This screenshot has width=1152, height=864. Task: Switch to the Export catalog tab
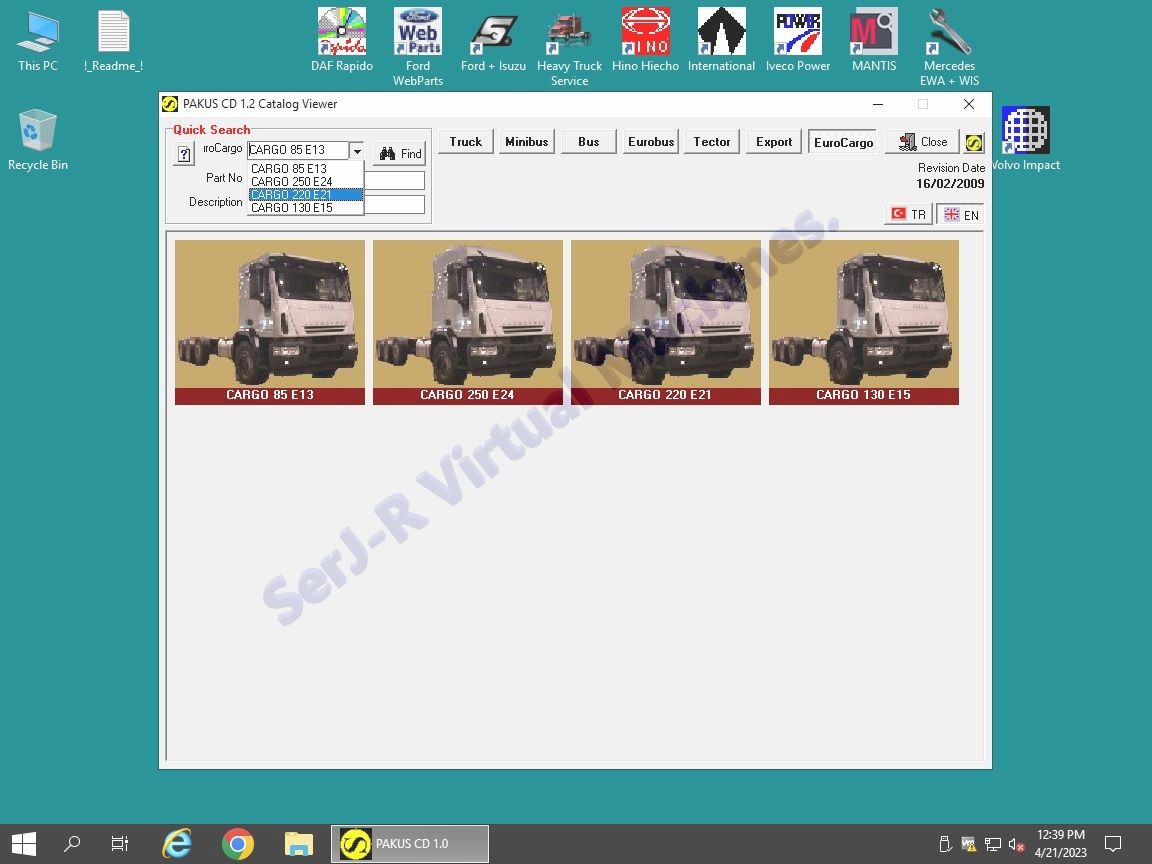pos(774,142)
